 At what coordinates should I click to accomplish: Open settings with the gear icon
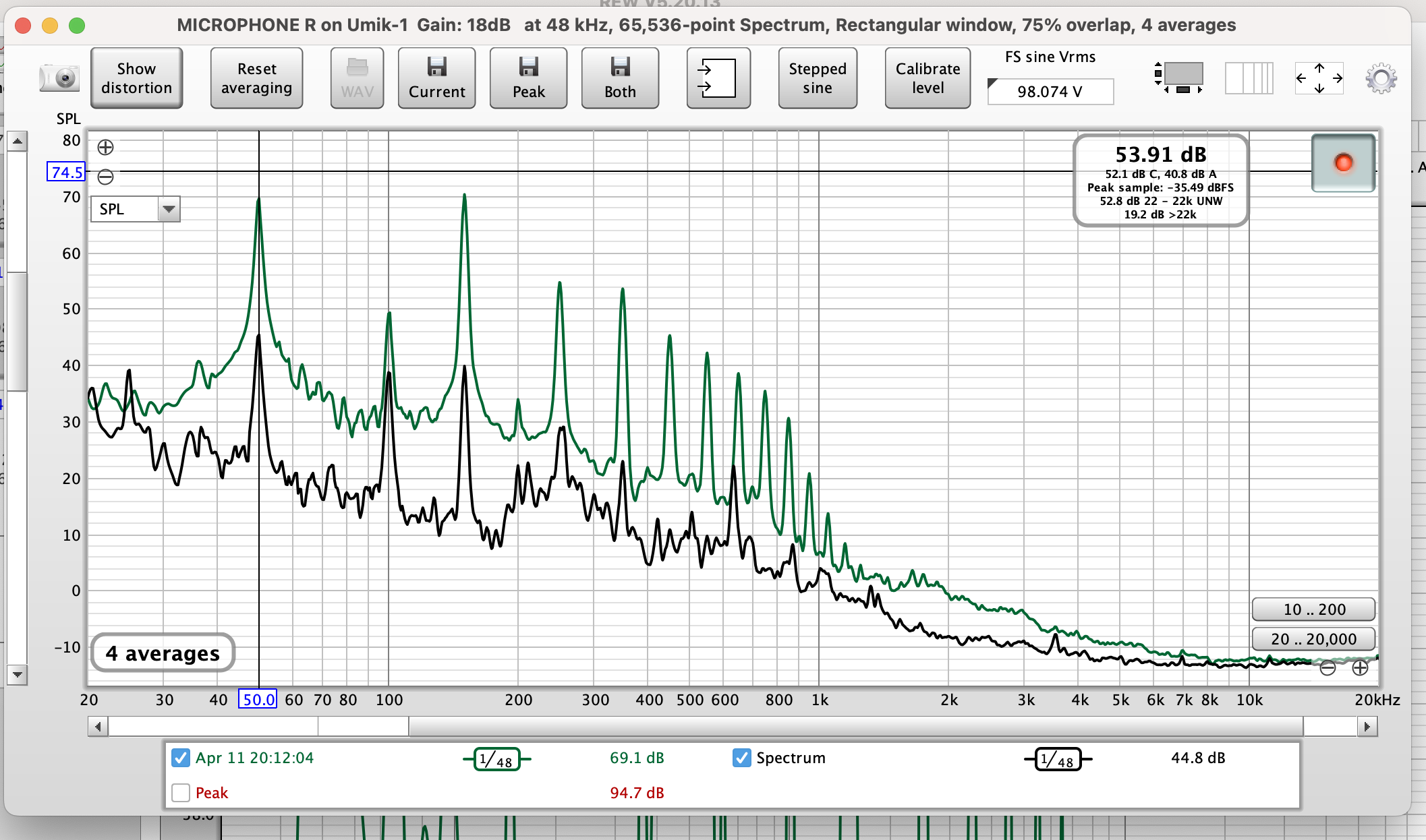pyautogui.click(x=1381, y=79)
